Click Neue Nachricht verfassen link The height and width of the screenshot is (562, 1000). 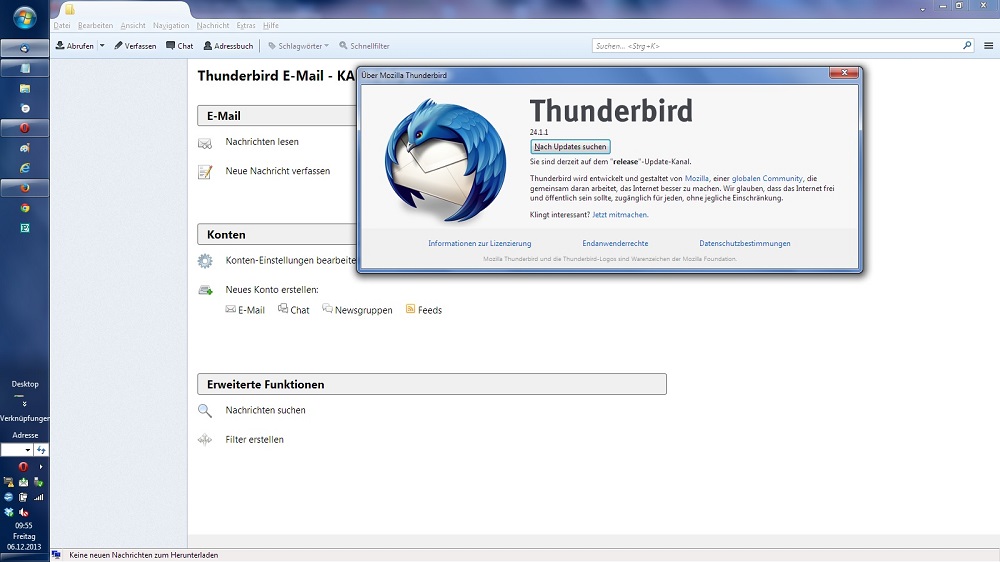coord(278,171)
